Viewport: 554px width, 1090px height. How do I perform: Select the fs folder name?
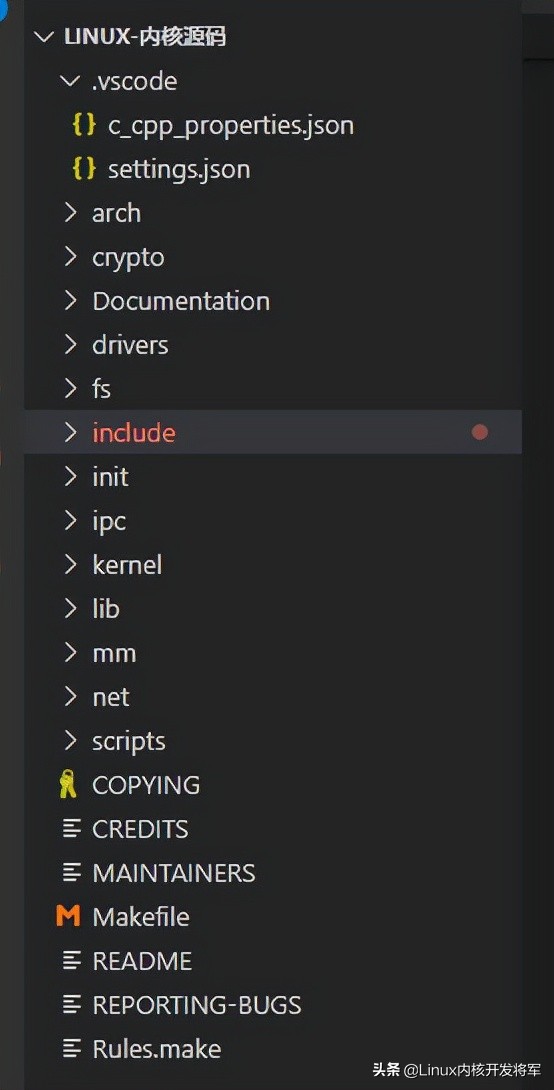click(x=101, y=389)
